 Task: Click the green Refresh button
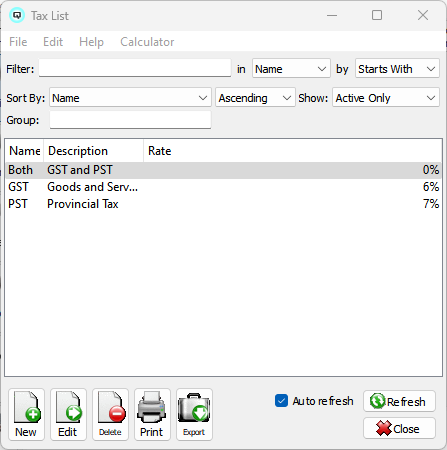pyautogui.click(x=399, y=401)
